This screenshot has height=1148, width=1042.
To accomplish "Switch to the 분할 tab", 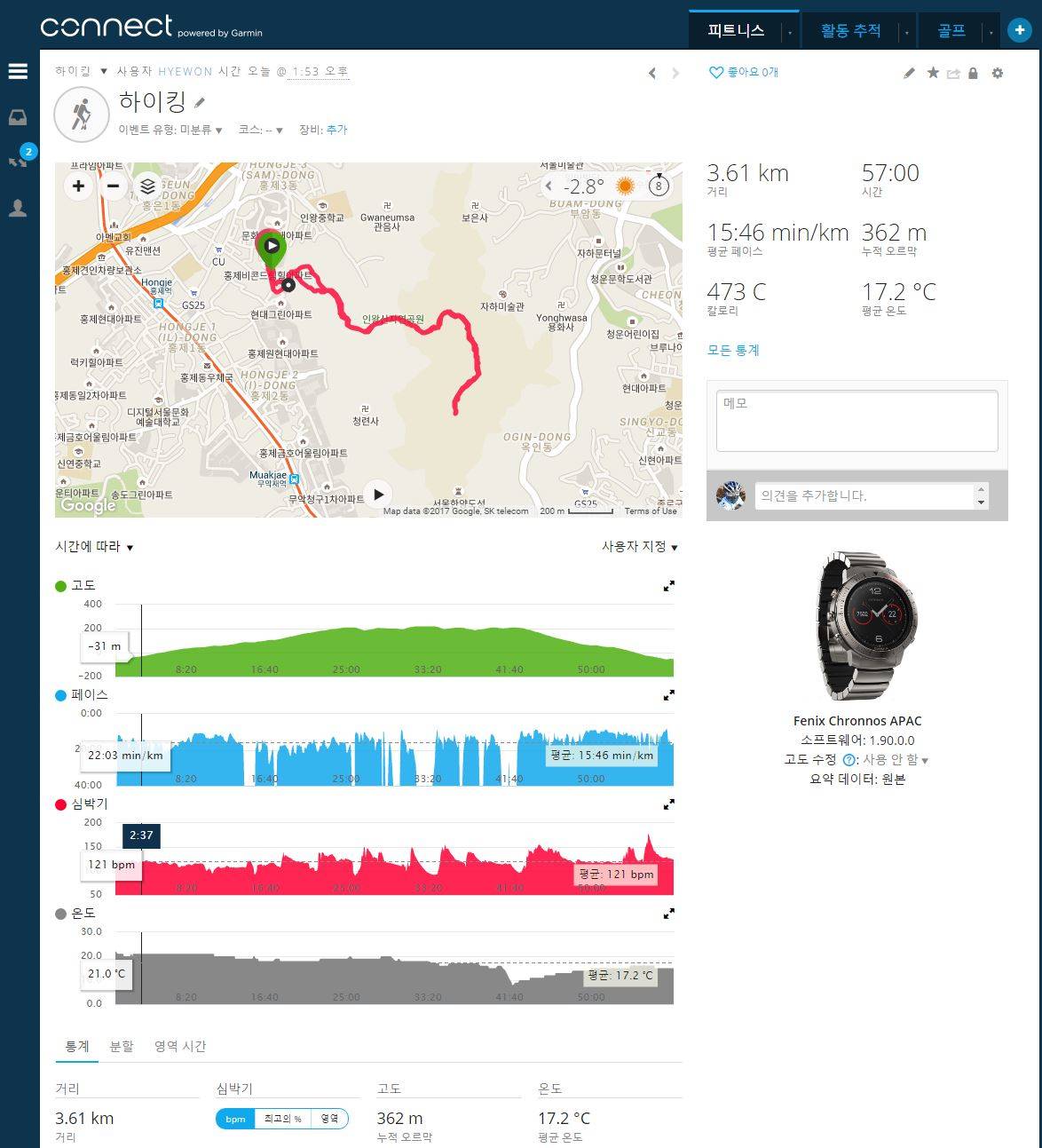I will [x=122, y=1046].
